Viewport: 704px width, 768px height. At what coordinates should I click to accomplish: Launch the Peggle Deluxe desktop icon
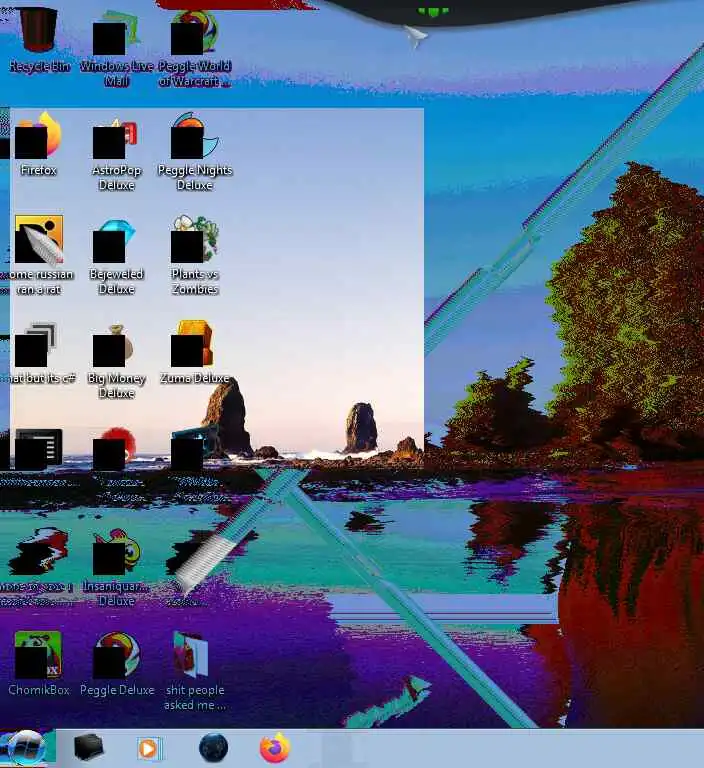pos(117,655)
